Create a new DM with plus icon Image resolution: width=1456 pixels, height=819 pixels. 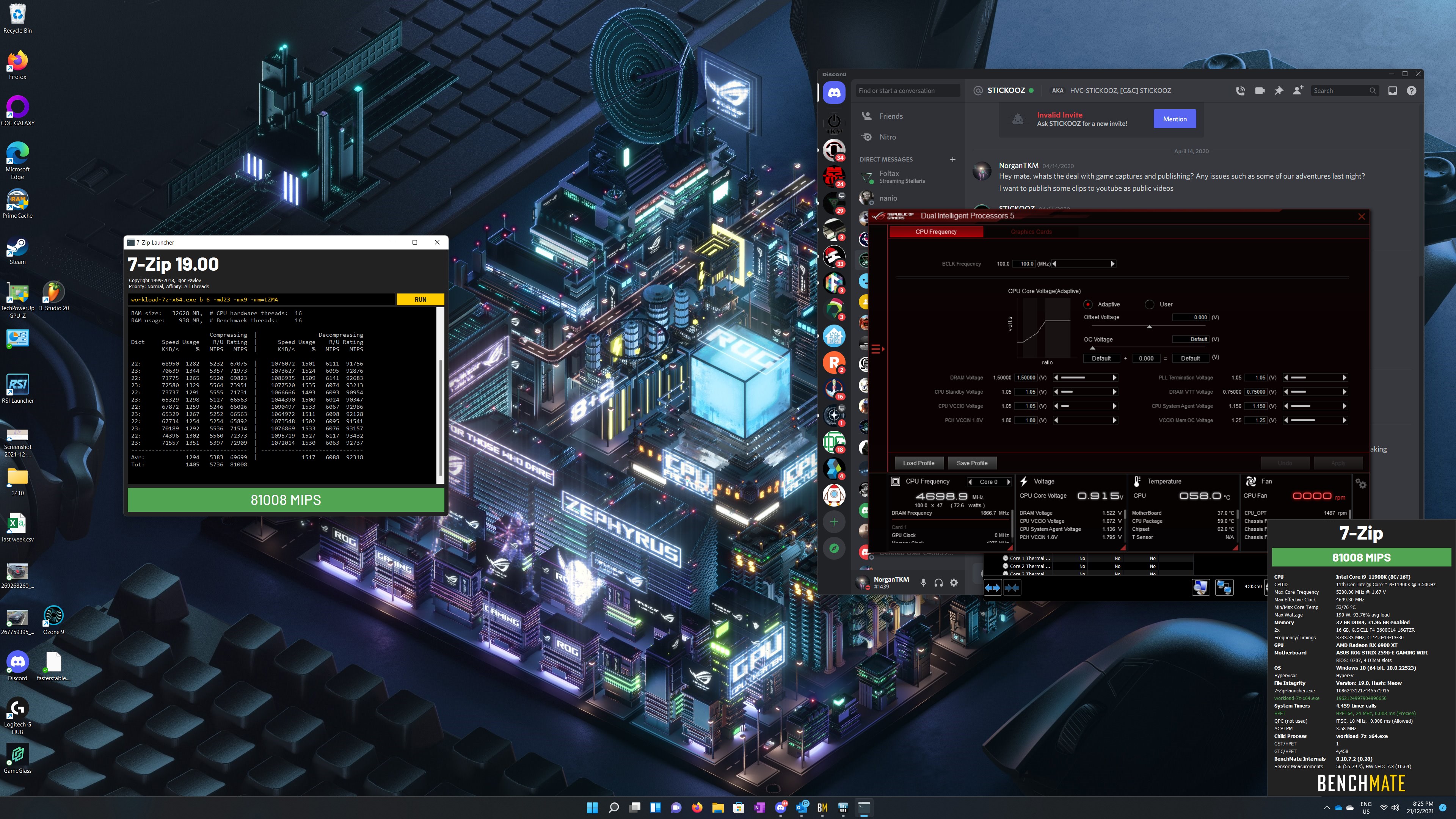[x=952, y=159]
